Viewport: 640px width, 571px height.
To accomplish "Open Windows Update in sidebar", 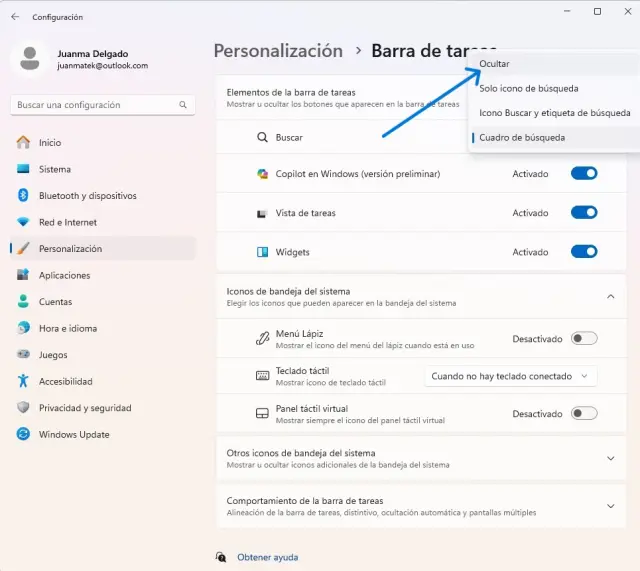I will tap(73, 435).
